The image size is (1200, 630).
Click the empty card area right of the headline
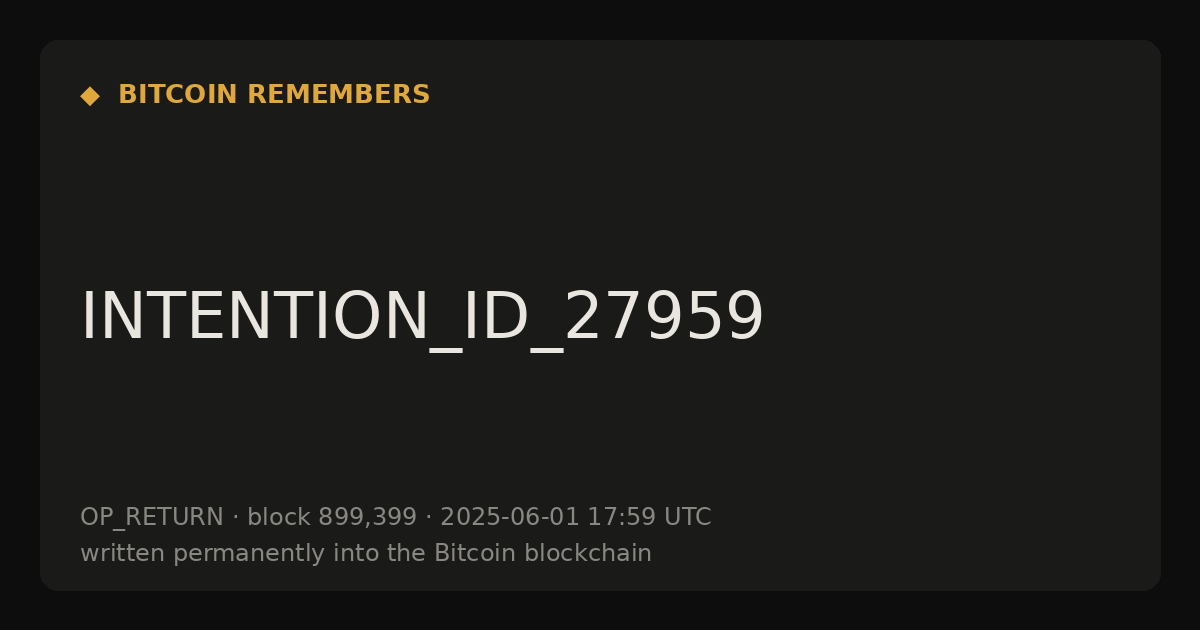click(960, 316)
